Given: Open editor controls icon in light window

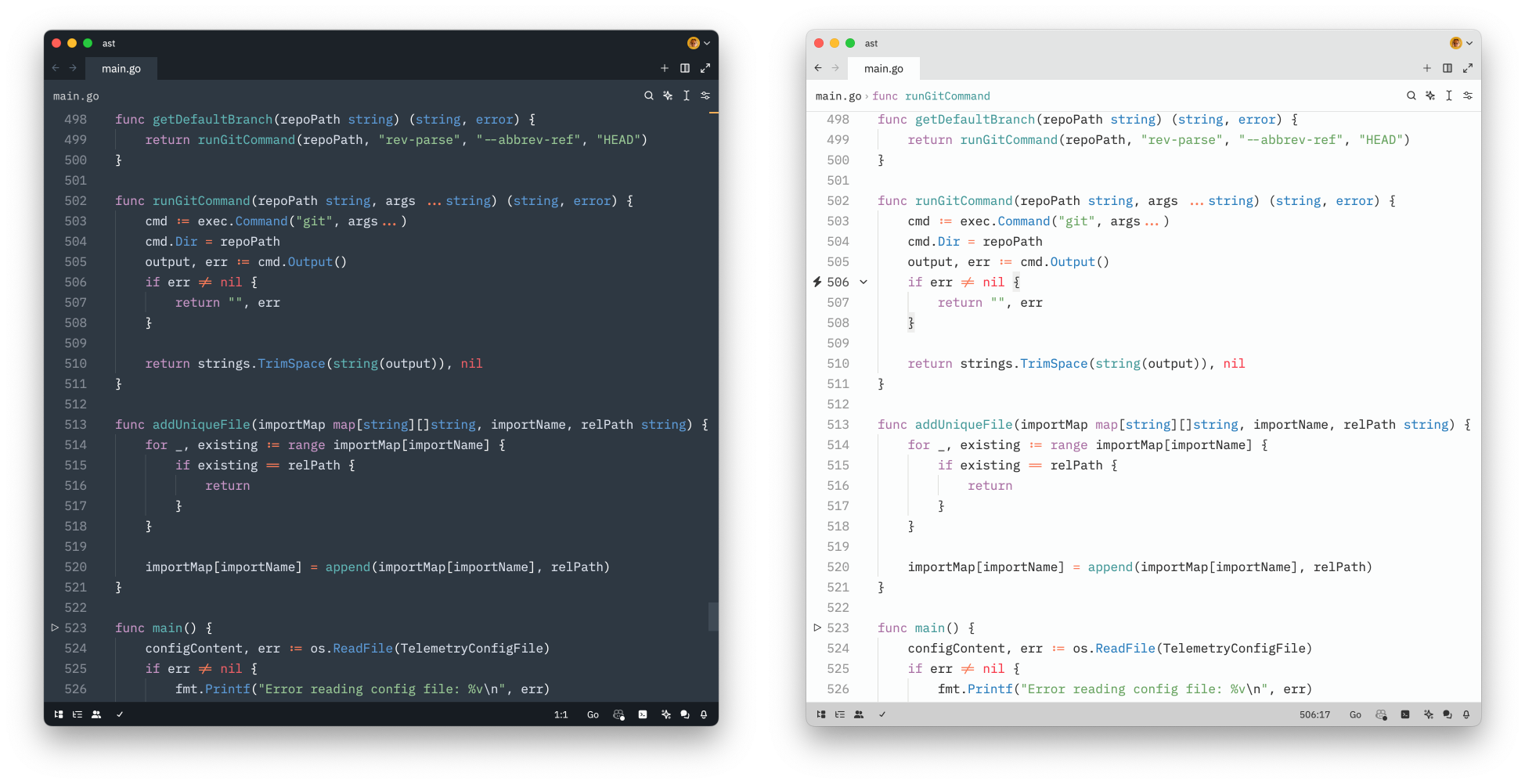Looking at the screenshot, I should (x=1468, y=95).
